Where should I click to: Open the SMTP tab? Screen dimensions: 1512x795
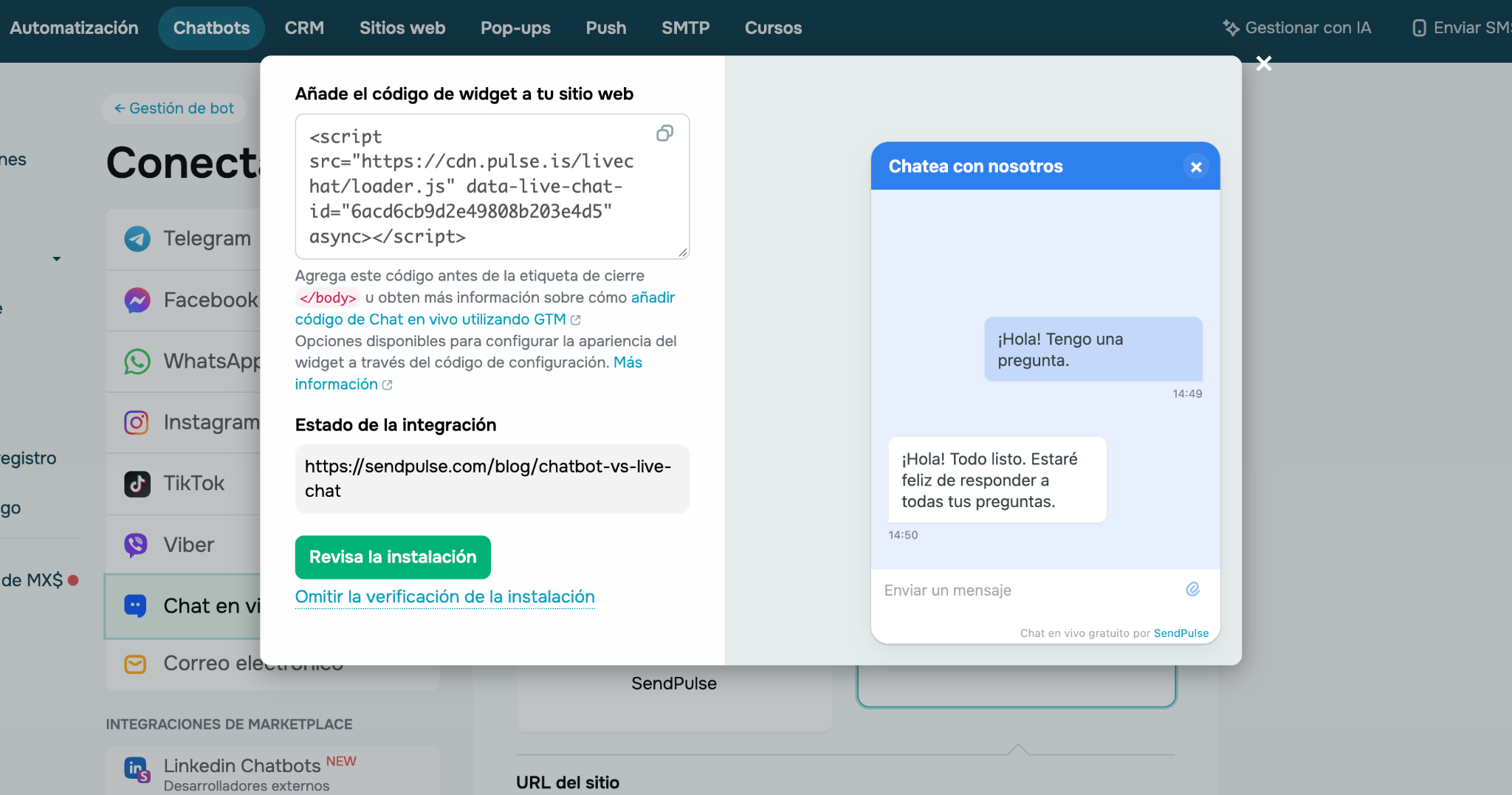tap(686, 28)
